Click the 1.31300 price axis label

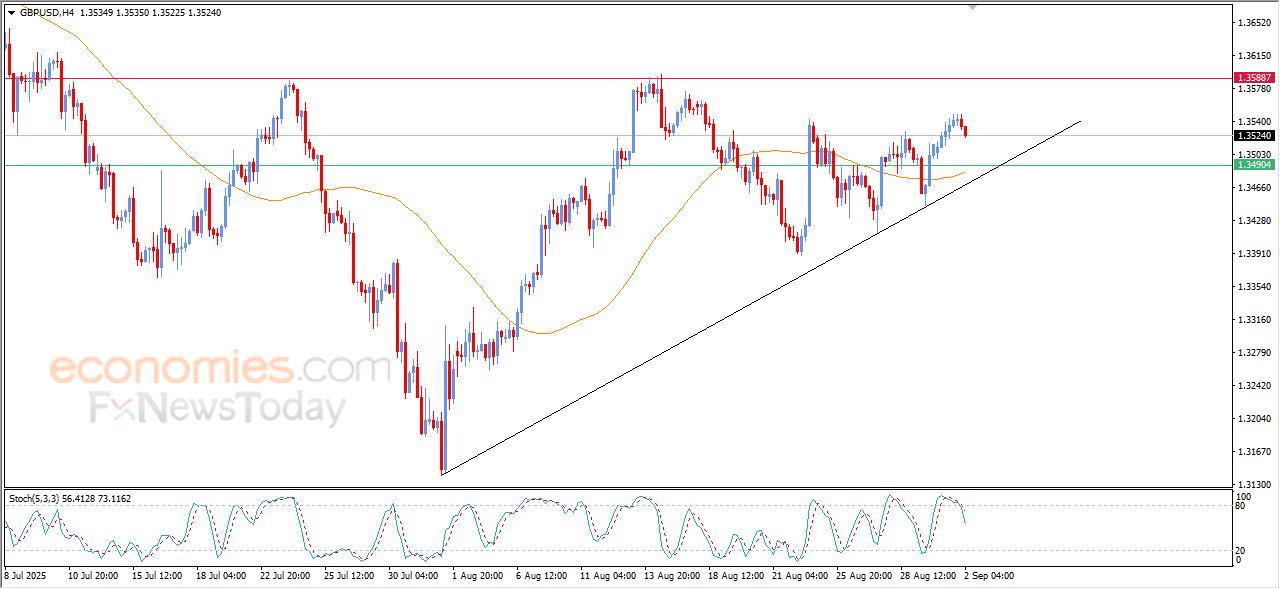(1254, 484)
